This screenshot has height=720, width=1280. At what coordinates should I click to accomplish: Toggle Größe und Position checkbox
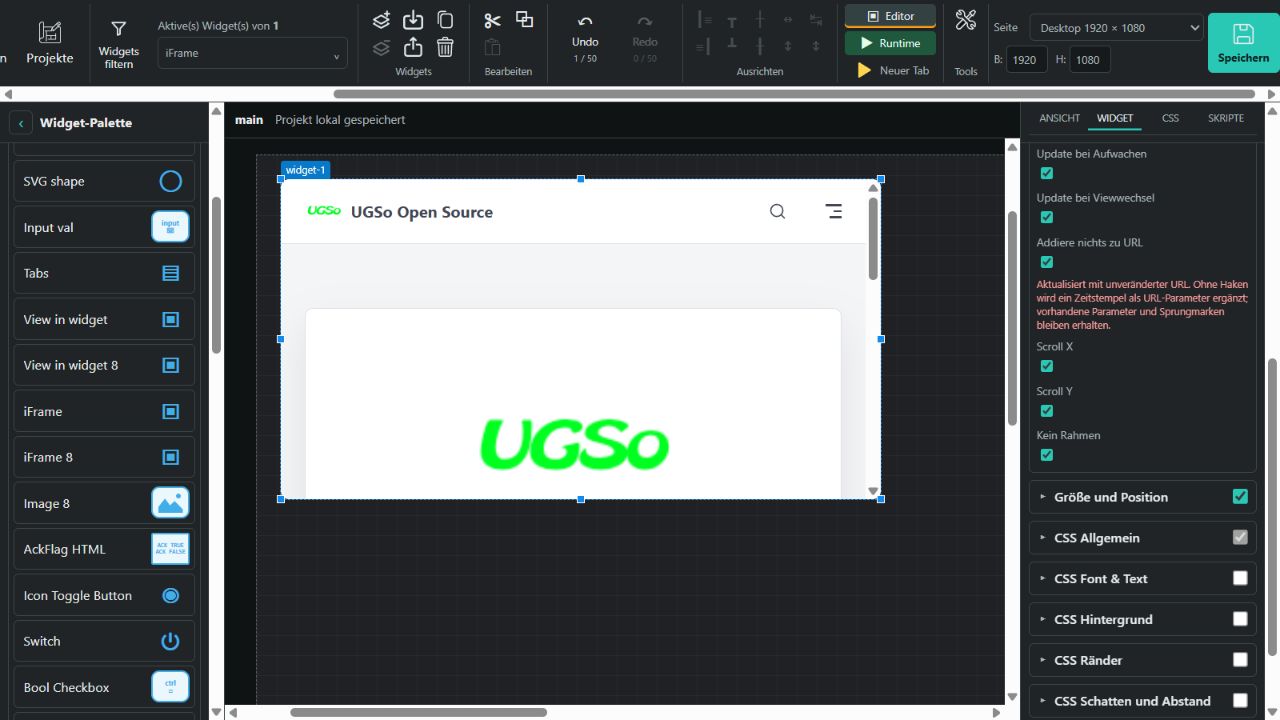(x=1240, y=497)
